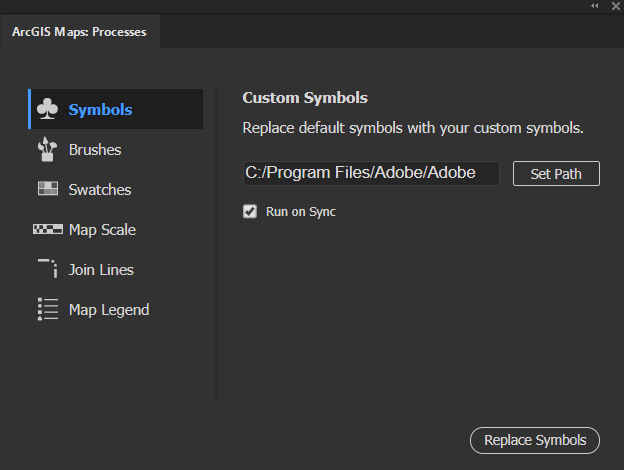Click the Swatches grid icon
This screenshot has width=624, height=470.
pos(48,188)
